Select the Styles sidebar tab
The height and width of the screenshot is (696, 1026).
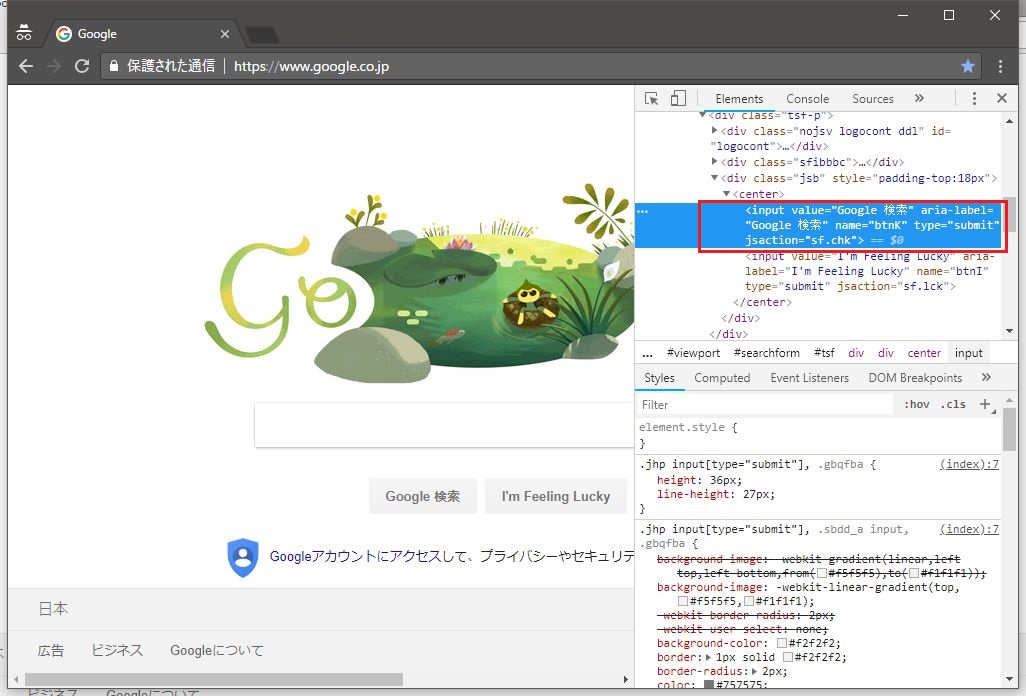[659, 378]
